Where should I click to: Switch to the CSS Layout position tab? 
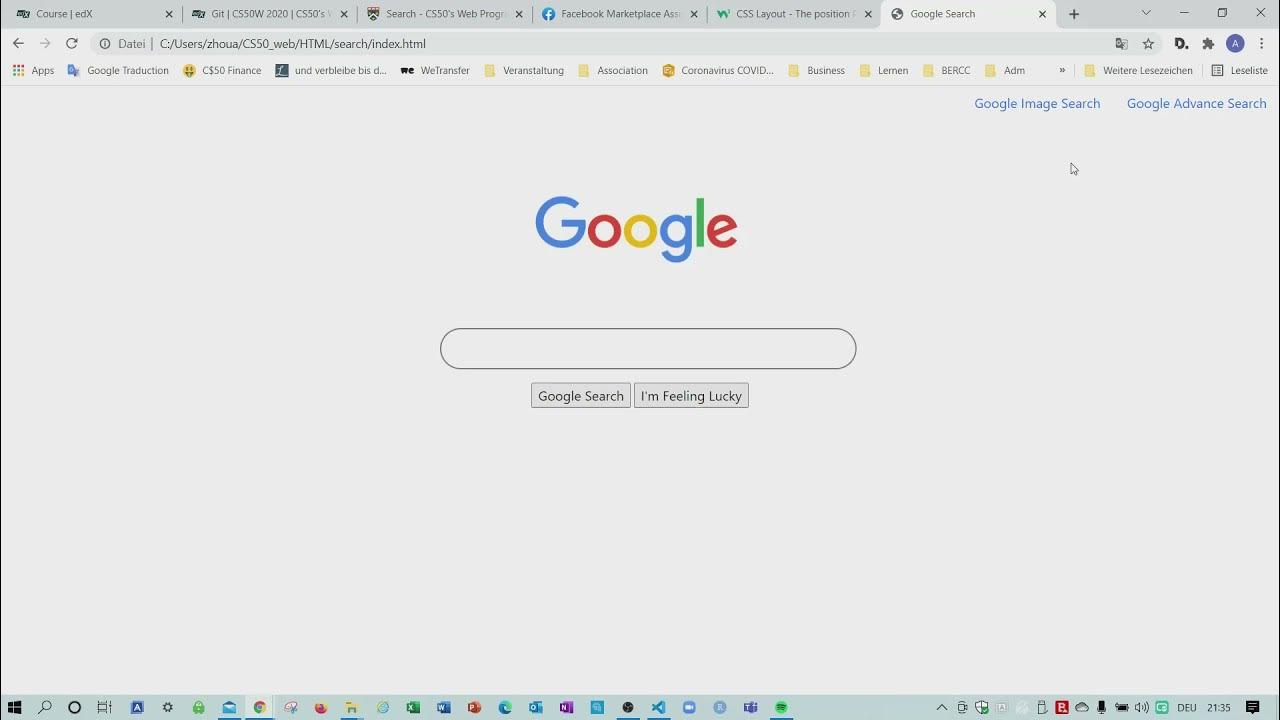point(795,14)
